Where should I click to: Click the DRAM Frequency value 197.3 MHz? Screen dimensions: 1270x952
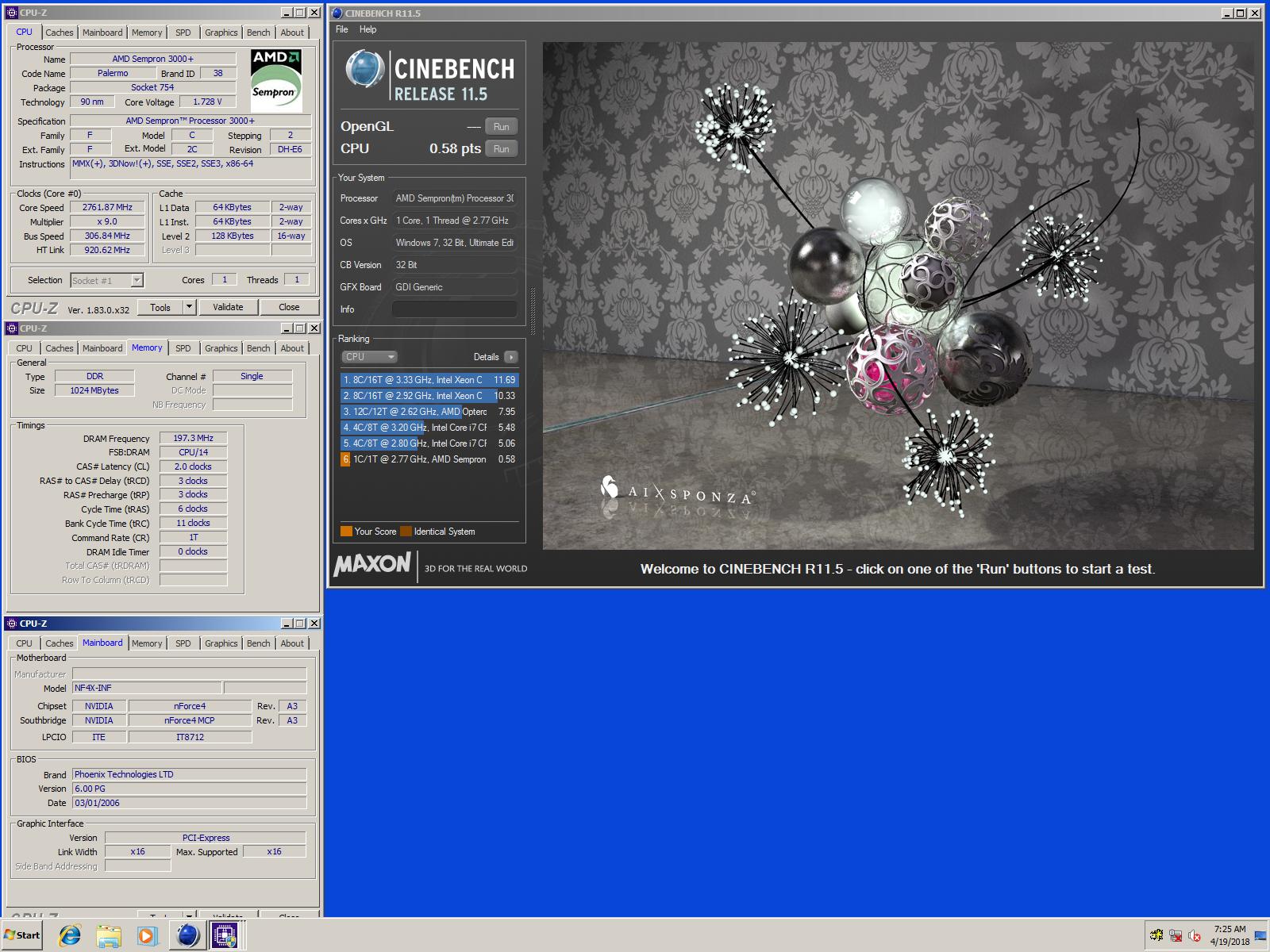(x=194, y=438)
